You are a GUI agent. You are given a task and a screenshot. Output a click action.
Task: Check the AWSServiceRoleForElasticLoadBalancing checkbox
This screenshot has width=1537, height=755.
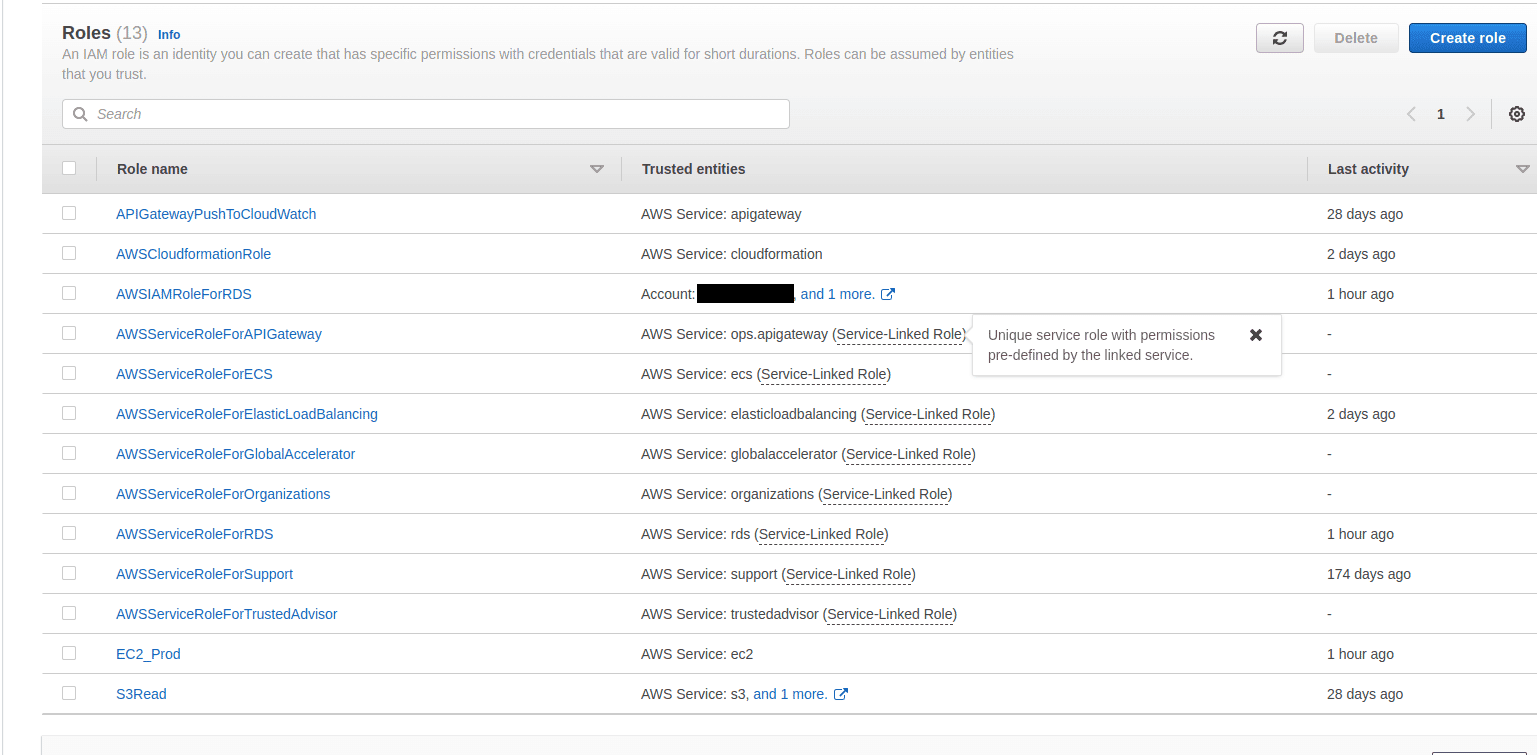69,413
